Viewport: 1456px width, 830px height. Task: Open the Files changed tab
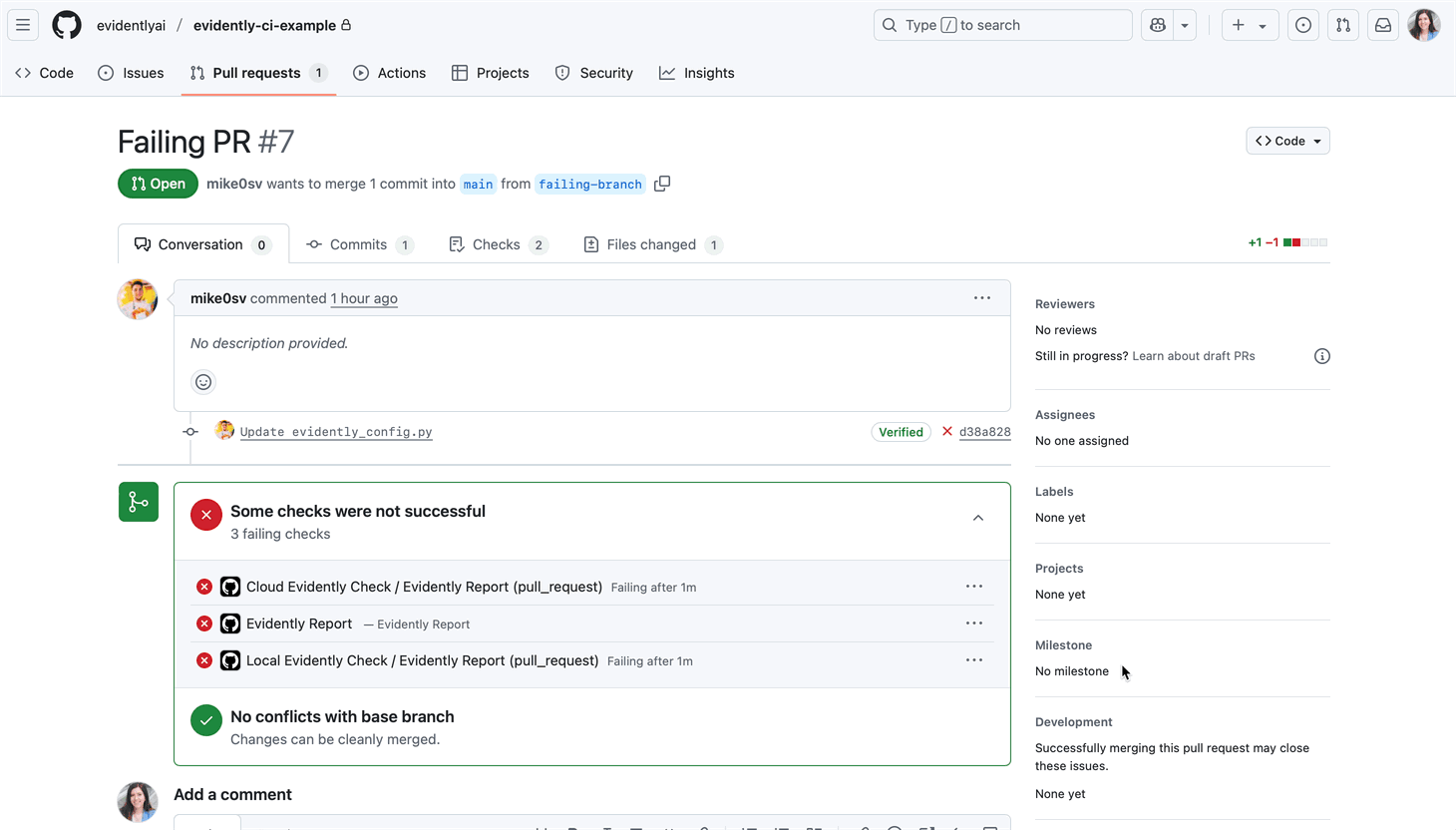pyautogui.click(x=653, y=244)
